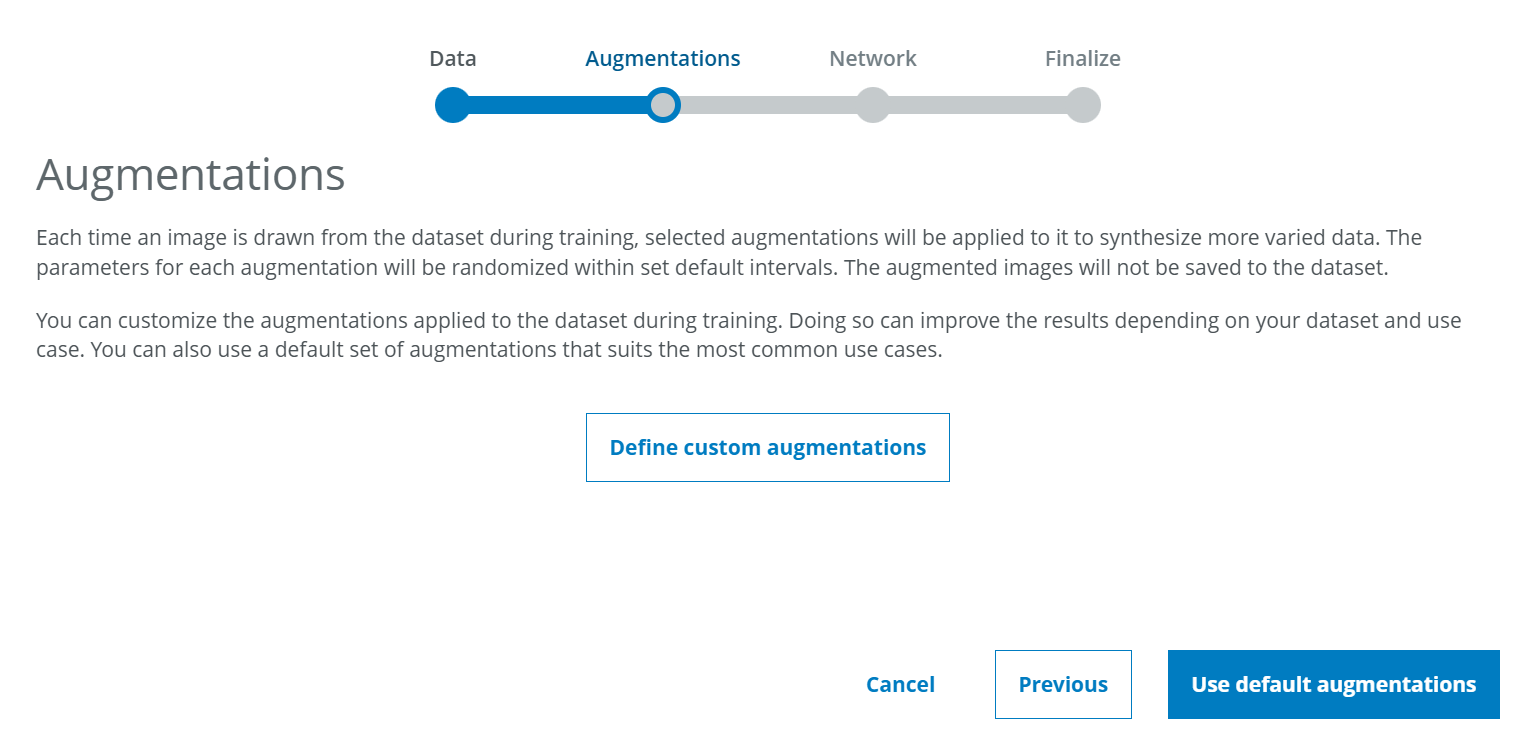Click the gray track between Network and Finalize
Screen dimensions: 1536x755
coord(977,104)
